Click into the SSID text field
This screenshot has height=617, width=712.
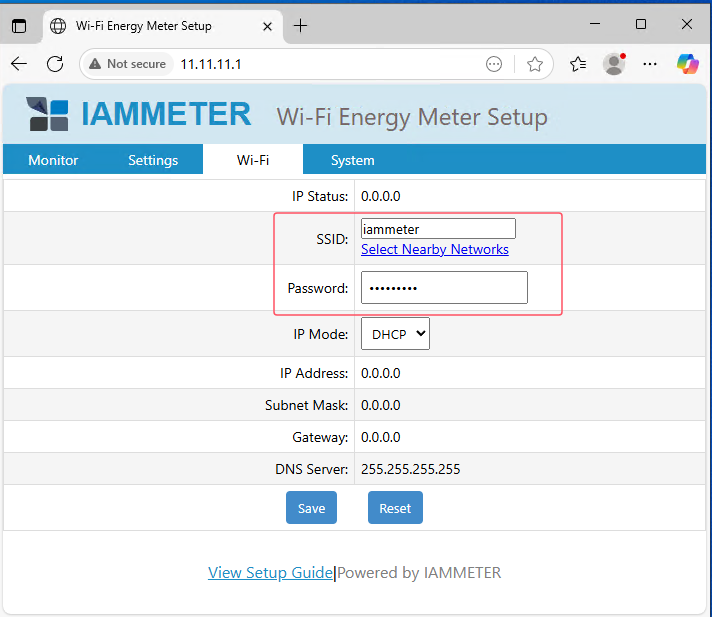click(x=438, y=229)
